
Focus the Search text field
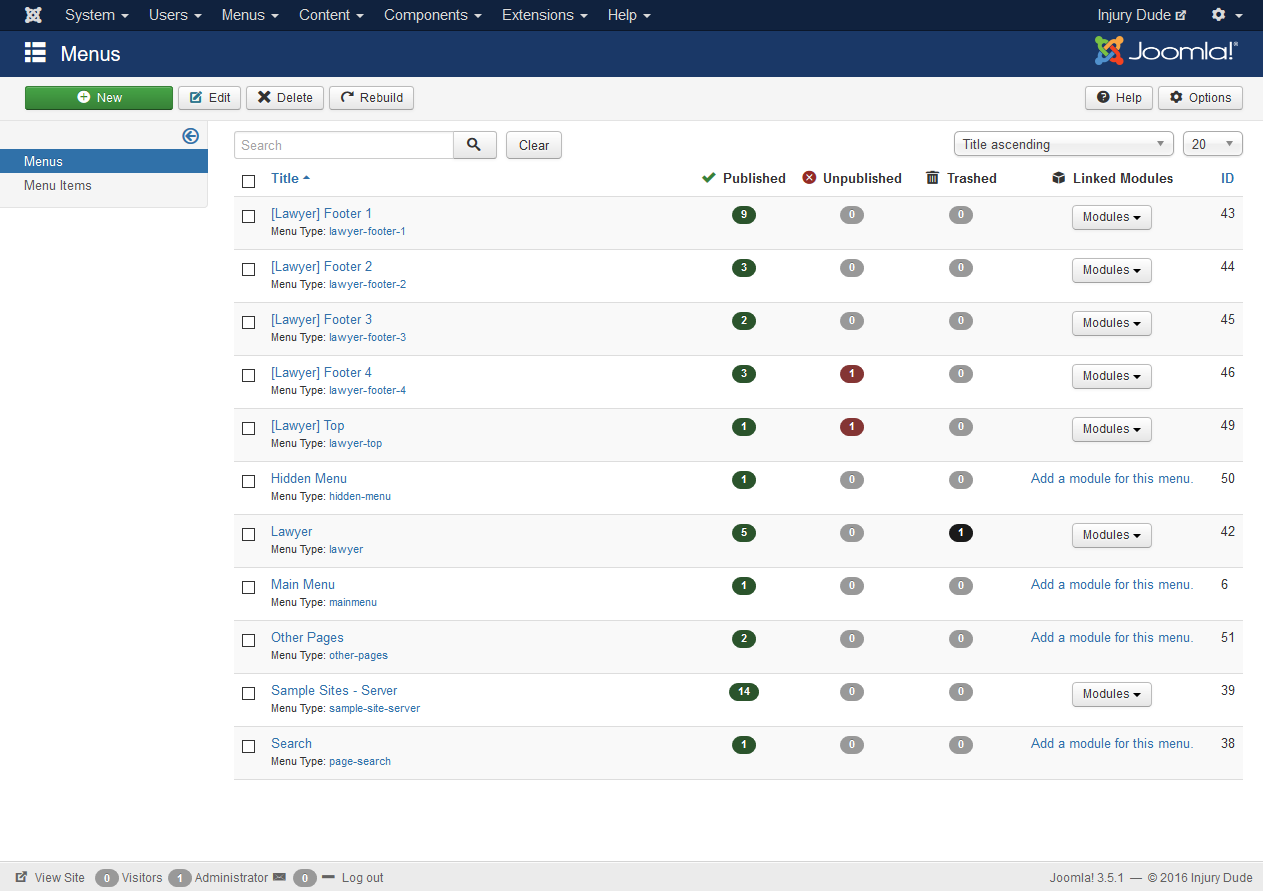coord(344,145)
